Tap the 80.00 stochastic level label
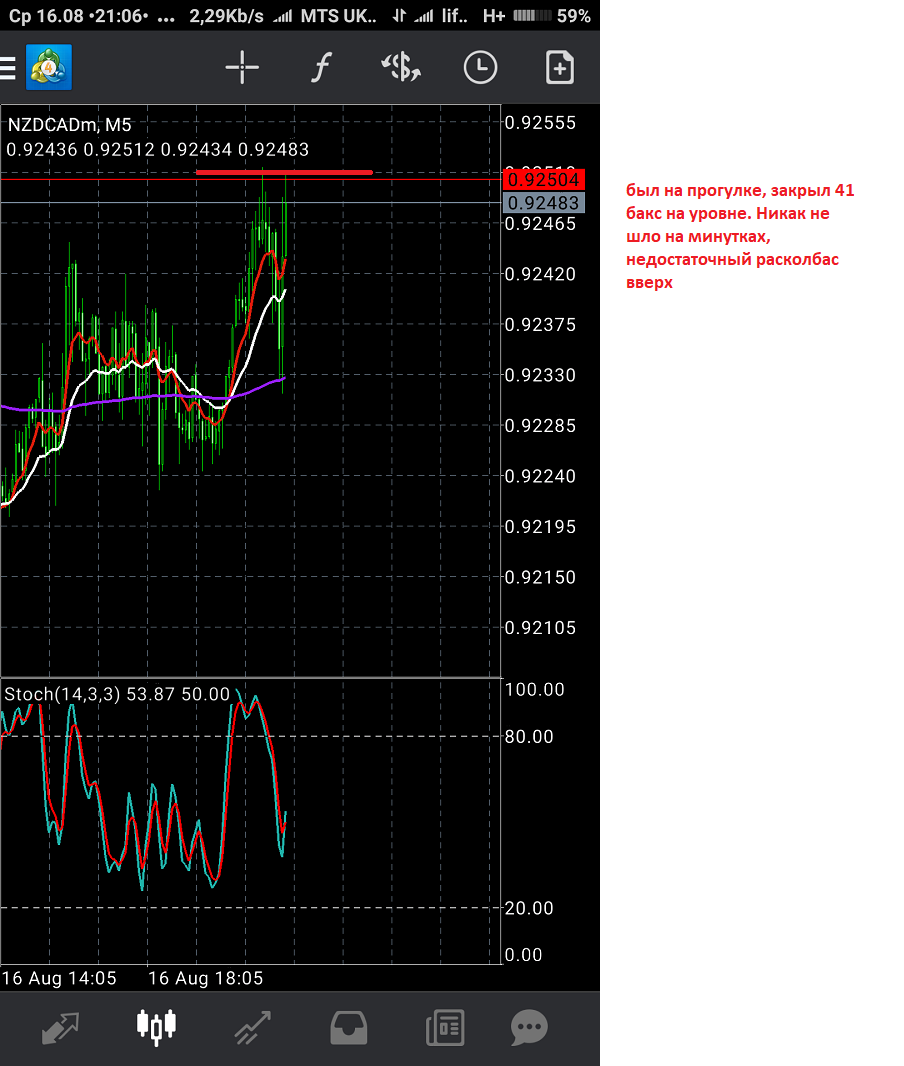Screen dimensions: 904x1066 click(529, 736)
